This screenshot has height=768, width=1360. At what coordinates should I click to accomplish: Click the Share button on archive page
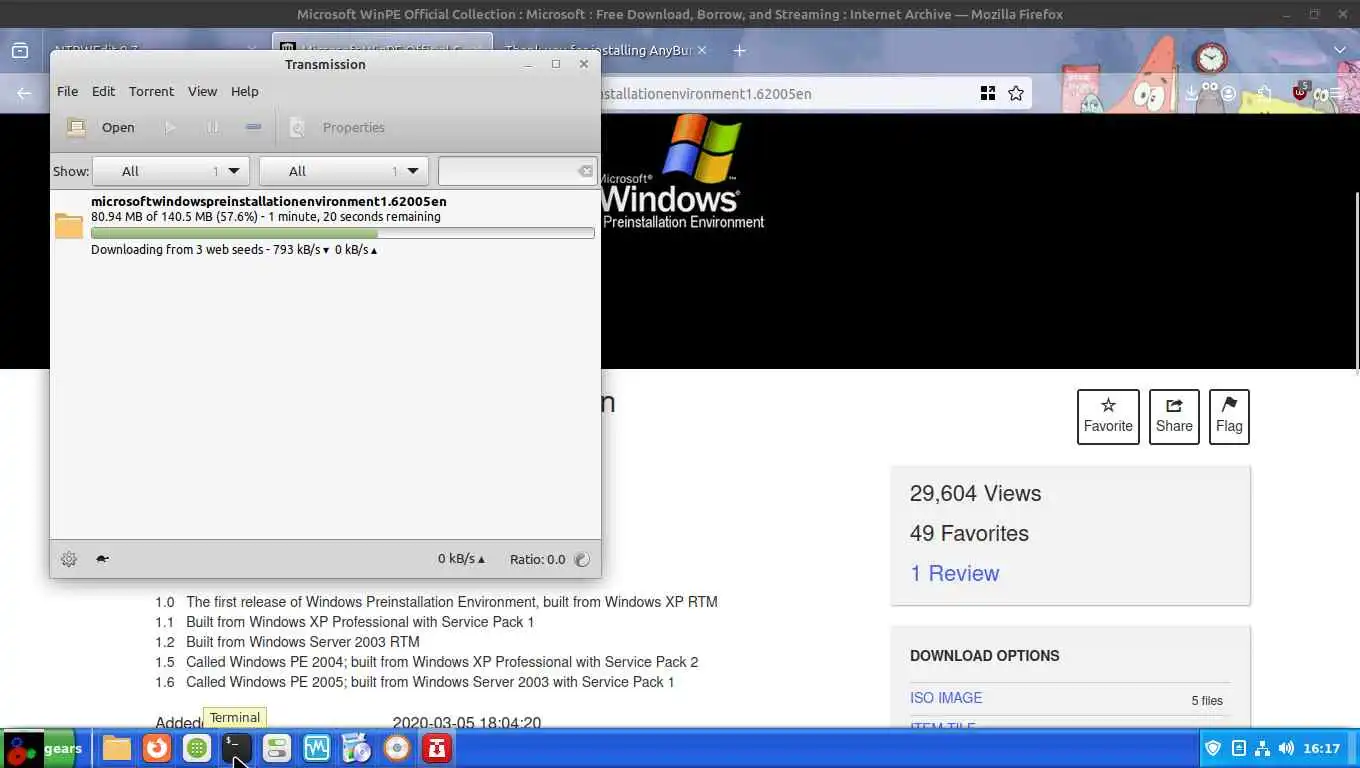1174,416
